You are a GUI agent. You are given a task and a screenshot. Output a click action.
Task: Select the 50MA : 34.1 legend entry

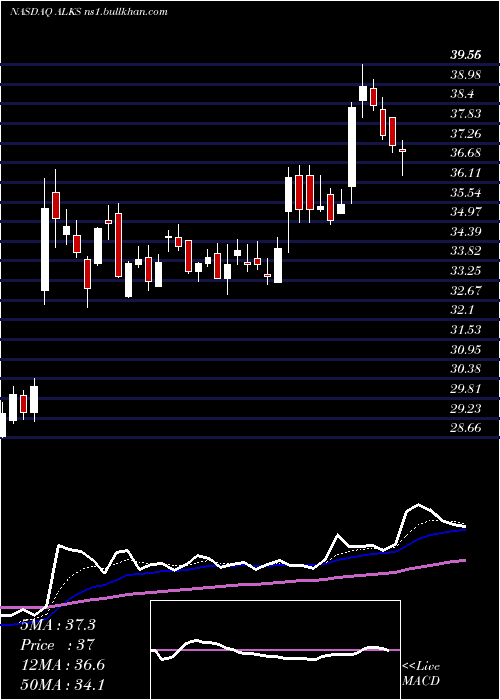pos(63,684)
